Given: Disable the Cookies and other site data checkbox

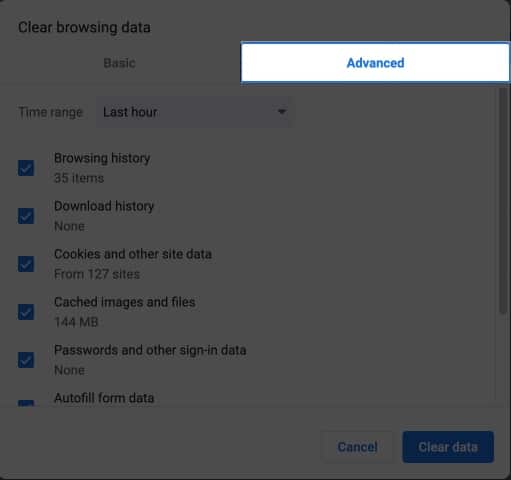Looking at the screenshot, I should click(26, 264).
